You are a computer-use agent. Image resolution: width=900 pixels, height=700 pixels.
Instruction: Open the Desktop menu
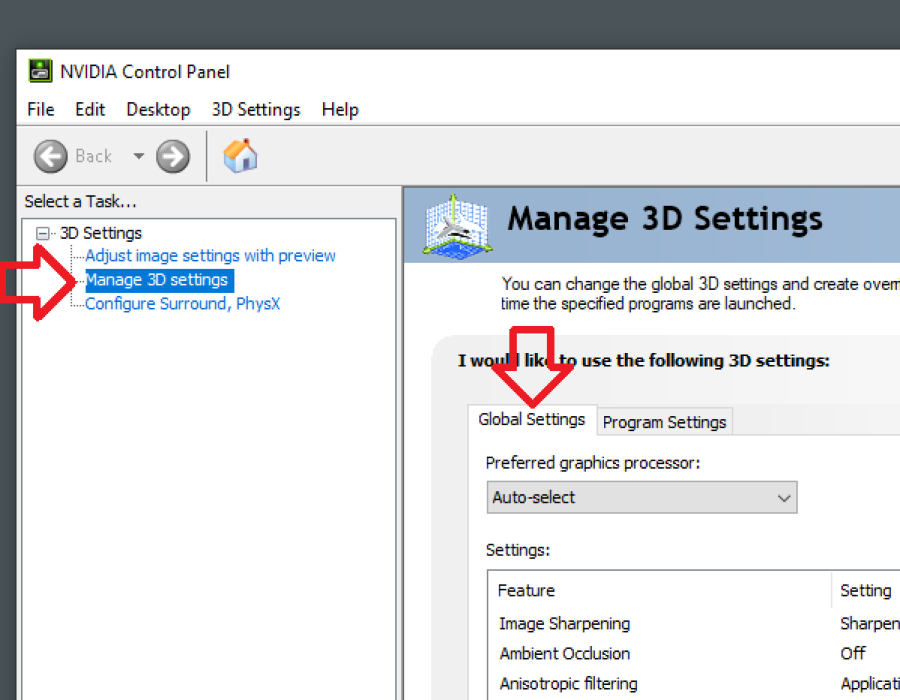click(158, 109)
